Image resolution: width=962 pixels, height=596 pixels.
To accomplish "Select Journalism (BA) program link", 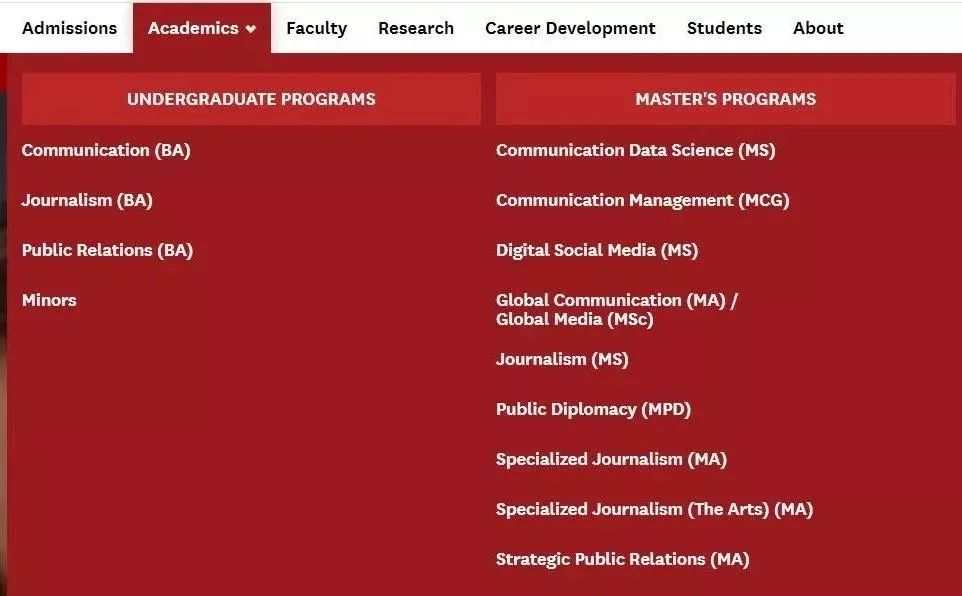I will 87,200.
